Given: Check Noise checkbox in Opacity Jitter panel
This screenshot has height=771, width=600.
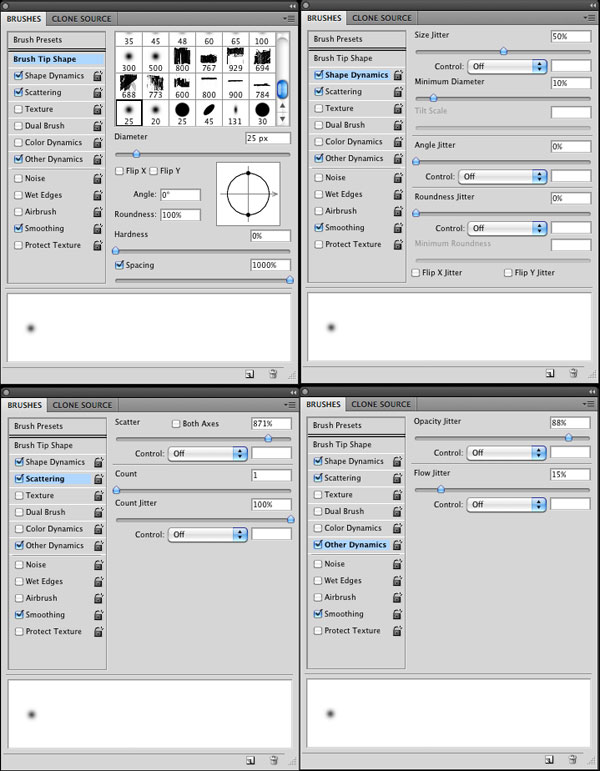Looking at the screenshot, I should point(318,563).
